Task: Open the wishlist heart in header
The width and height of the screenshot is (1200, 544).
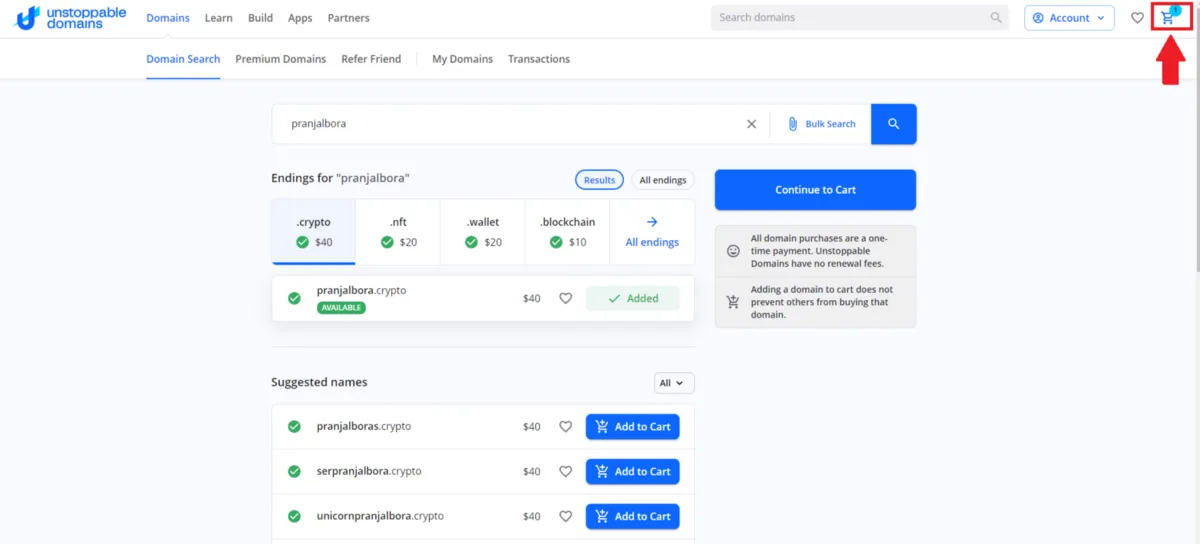Action: pos(1137,18)
